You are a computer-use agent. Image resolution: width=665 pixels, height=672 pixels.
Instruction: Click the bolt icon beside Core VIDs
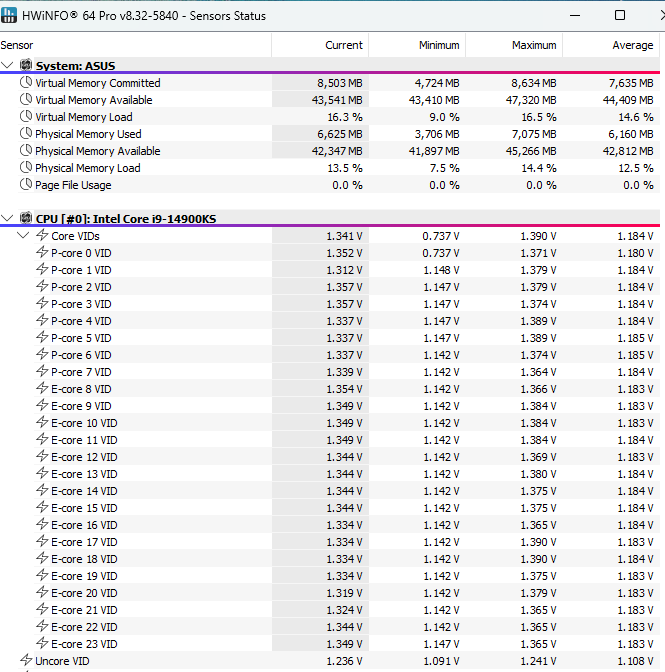[42, 235]
